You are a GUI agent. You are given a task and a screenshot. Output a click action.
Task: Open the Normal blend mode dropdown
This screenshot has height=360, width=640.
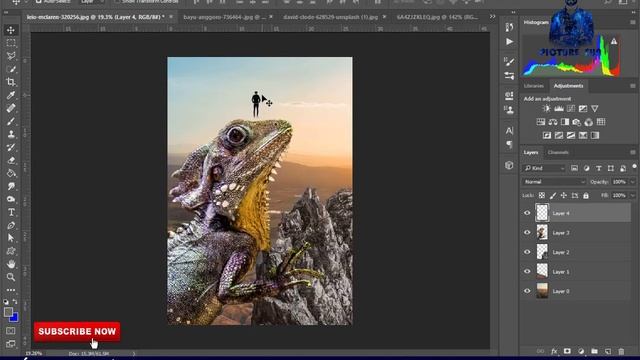[553, 182]
